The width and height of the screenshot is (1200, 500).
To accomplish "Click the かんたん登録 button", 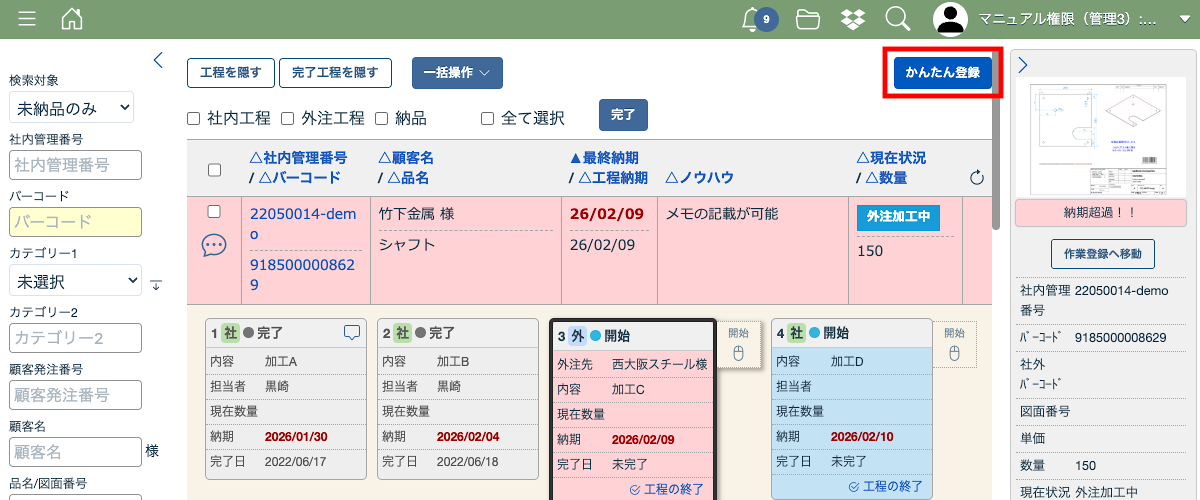I will pyautogui.click(x=942, y=73).
